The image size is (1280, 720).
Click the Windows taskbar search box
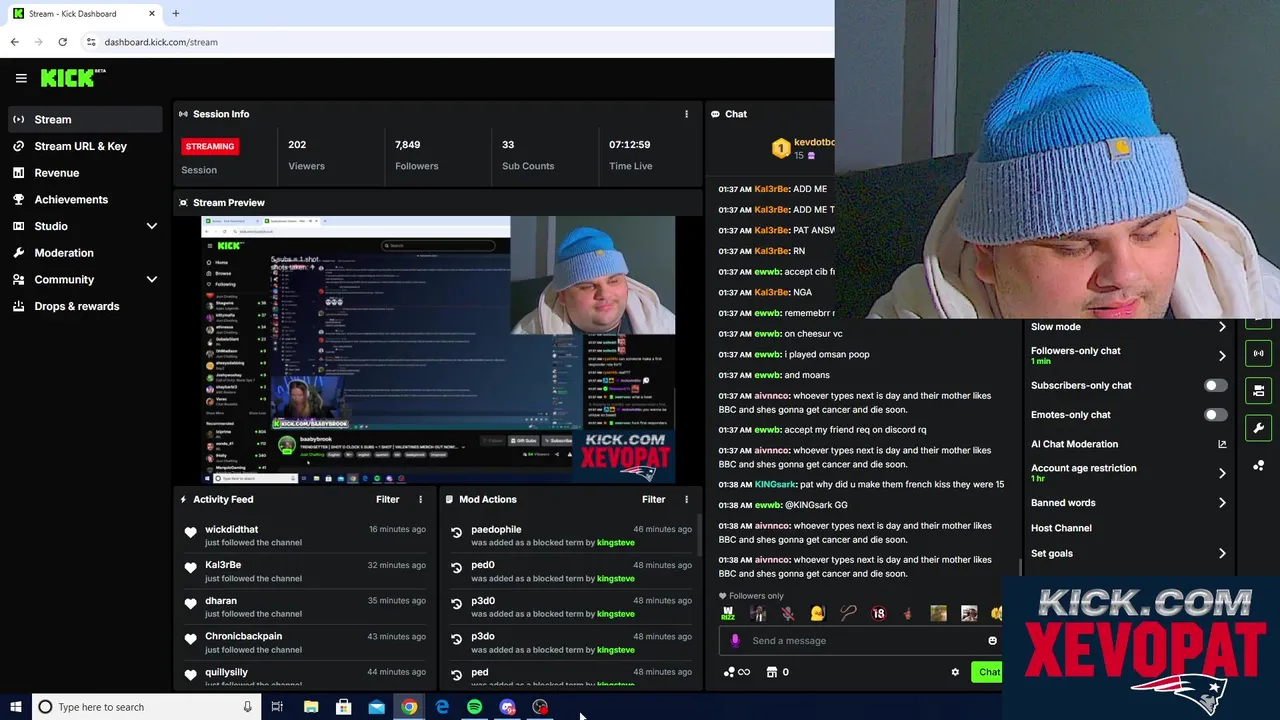[146, 707]
